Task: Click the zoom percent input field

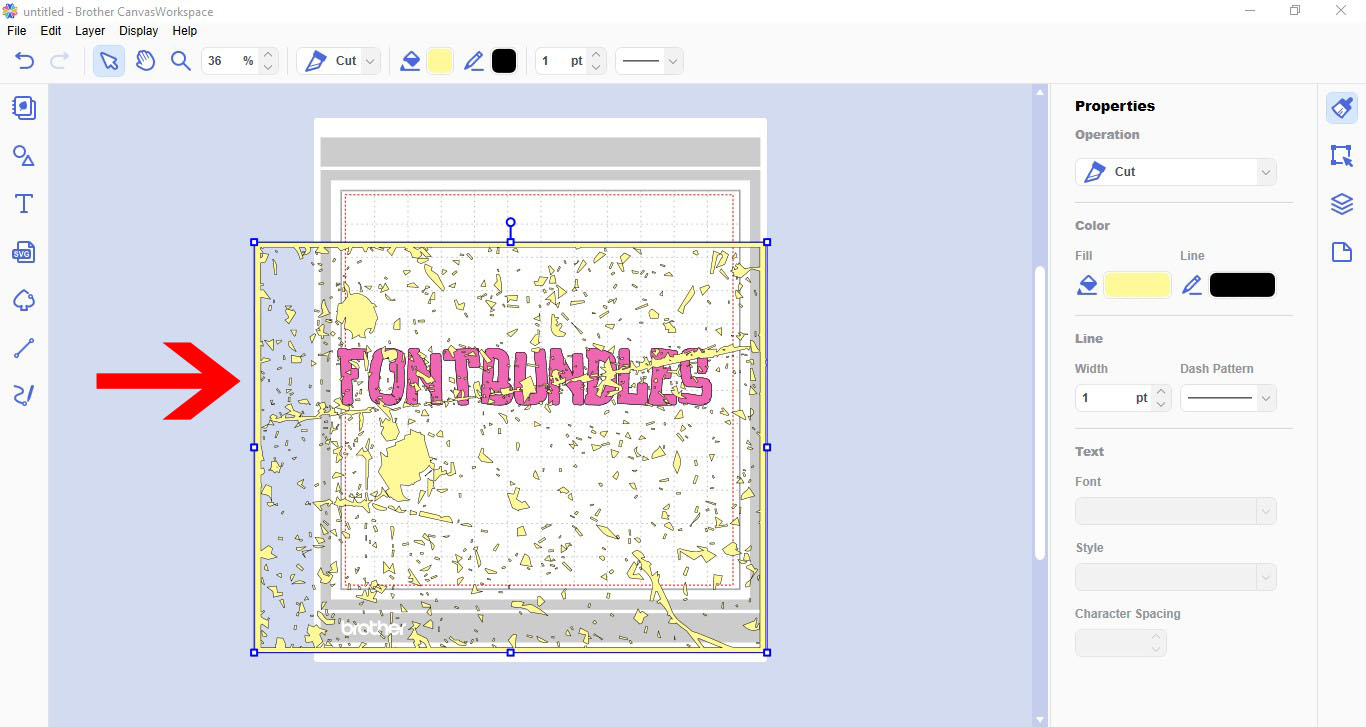Action: [x=230, y=61]
